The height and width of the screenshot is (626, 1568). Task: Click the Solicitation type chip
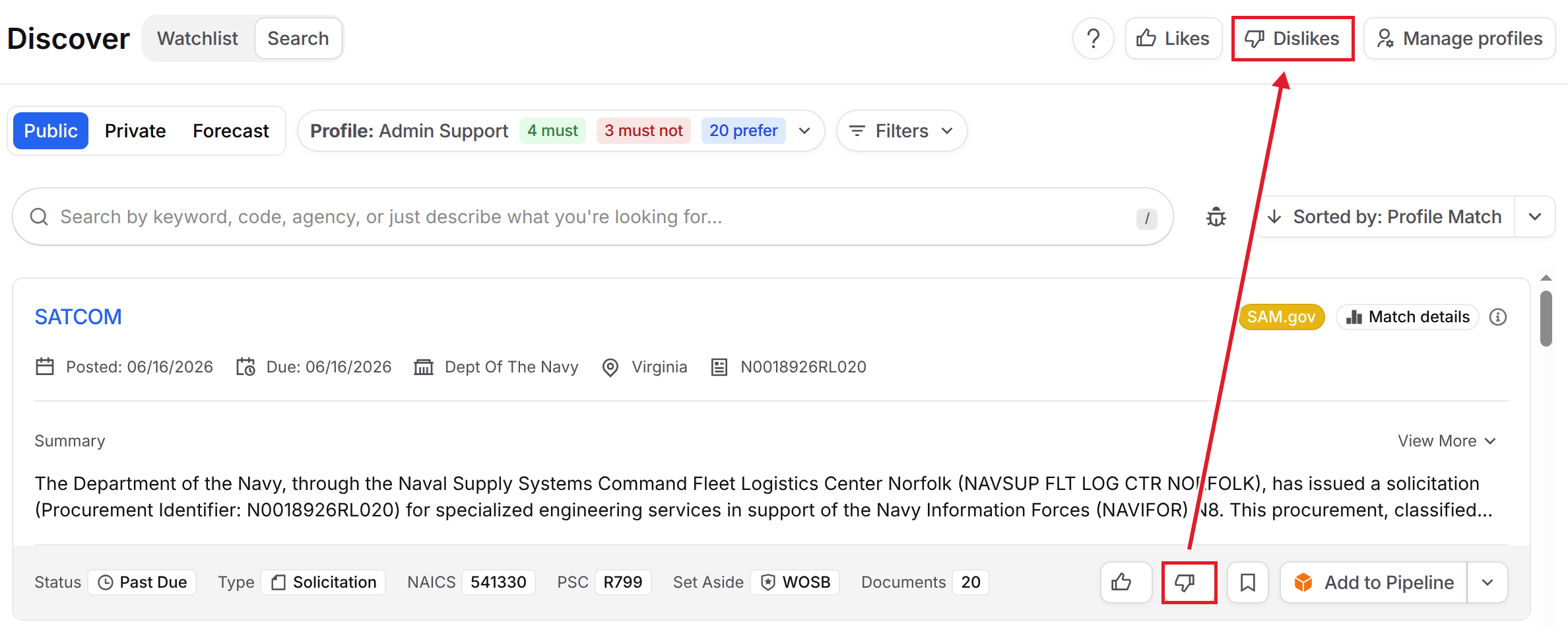pos(323,582)
